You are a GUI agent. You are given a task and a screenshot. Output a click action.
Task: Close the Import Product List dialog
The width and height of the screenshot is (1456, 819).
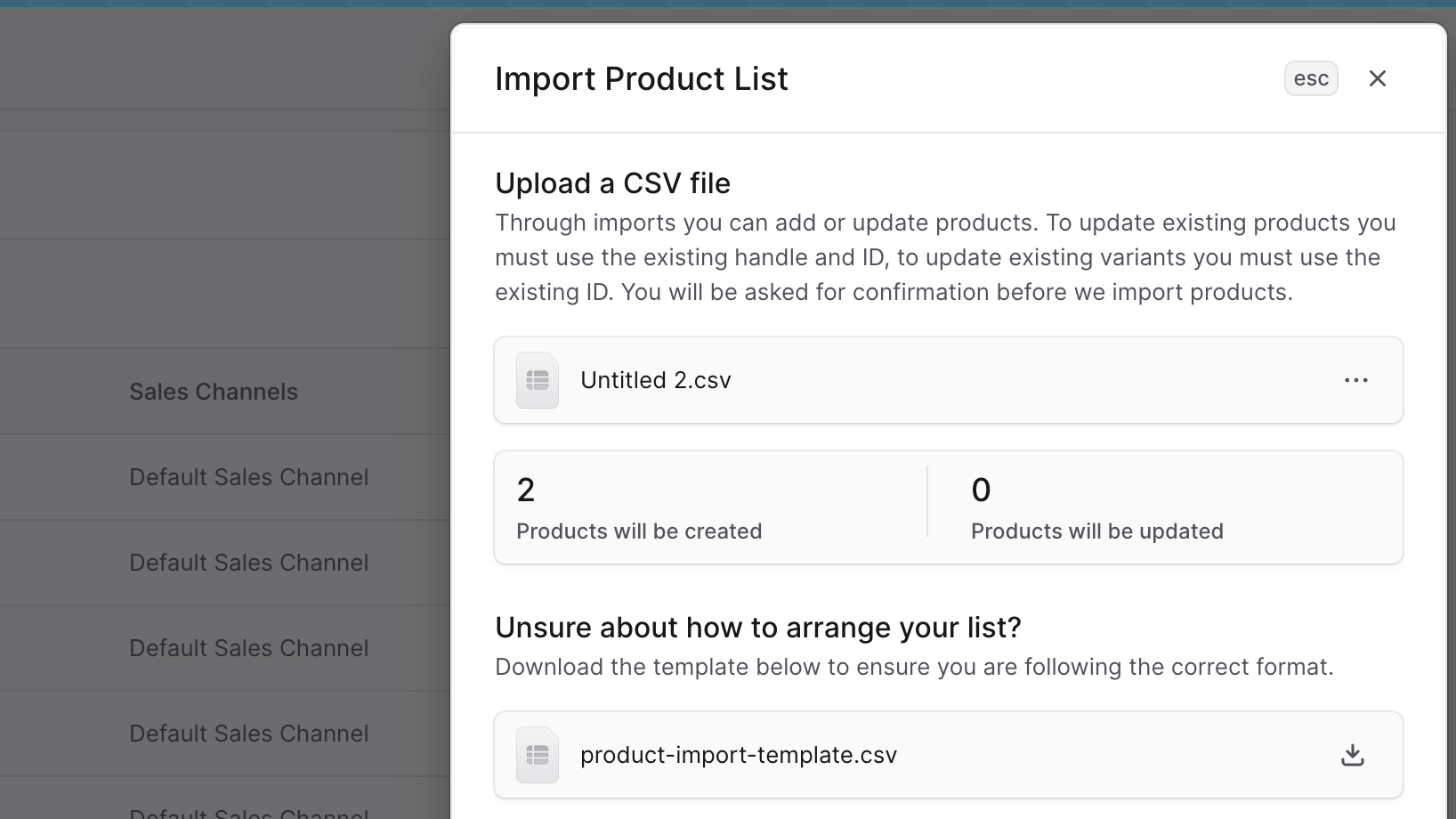[x=1377, y=79]
